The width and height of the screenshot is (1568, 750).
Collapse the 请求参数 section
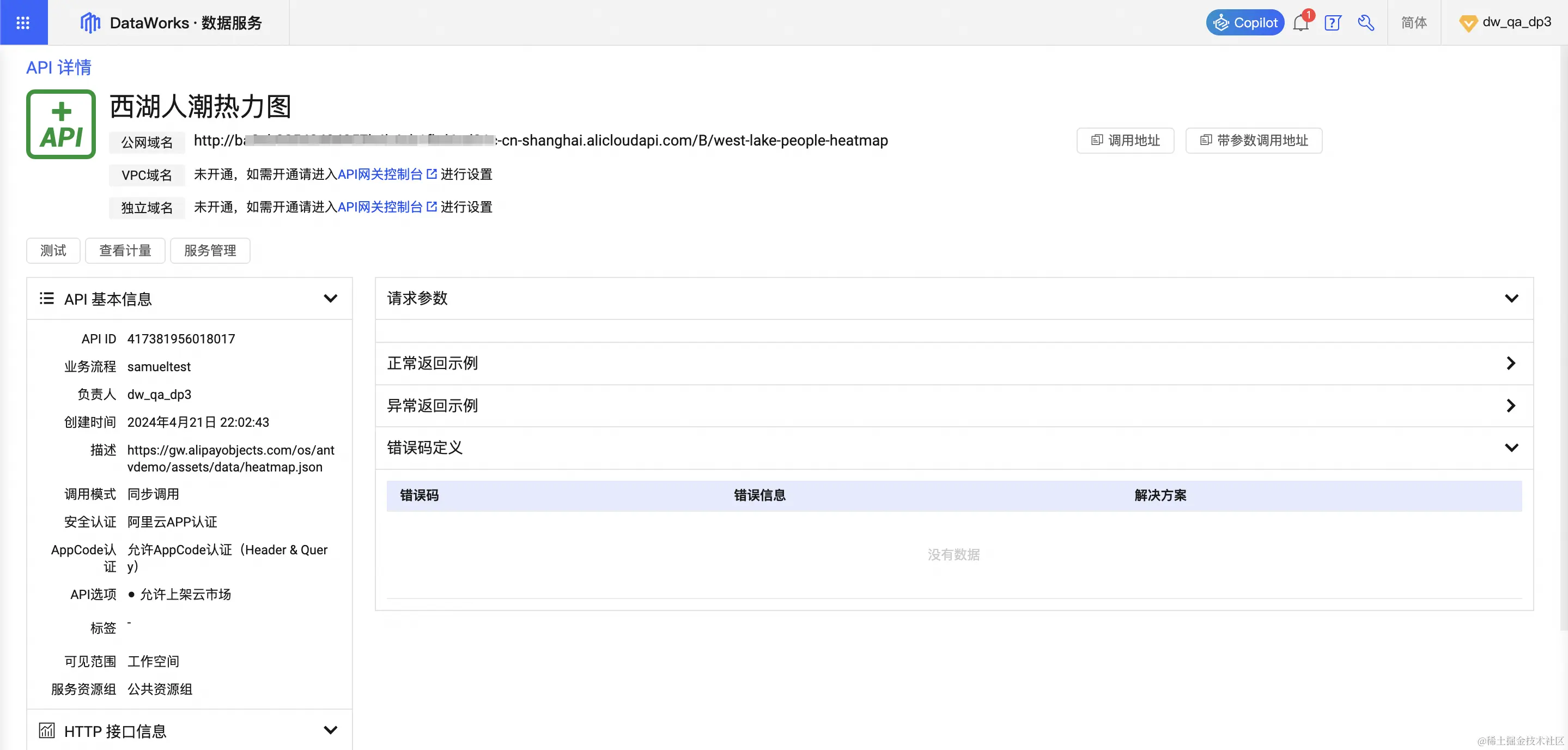(1511, 298)
